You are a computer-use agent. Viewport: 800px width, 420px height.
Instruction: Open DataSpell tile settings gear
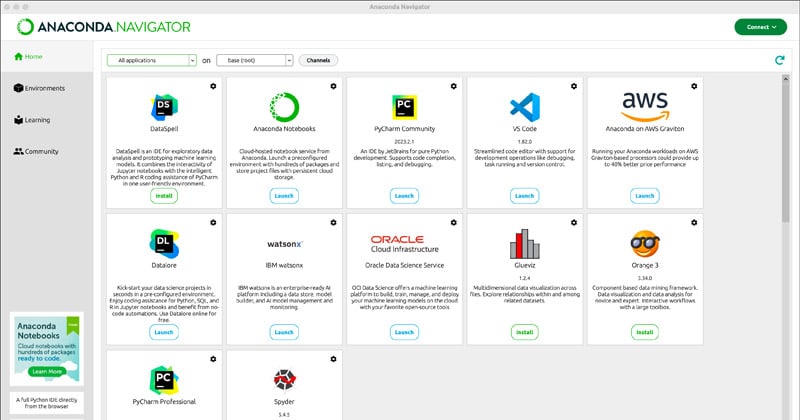[213, 86]
